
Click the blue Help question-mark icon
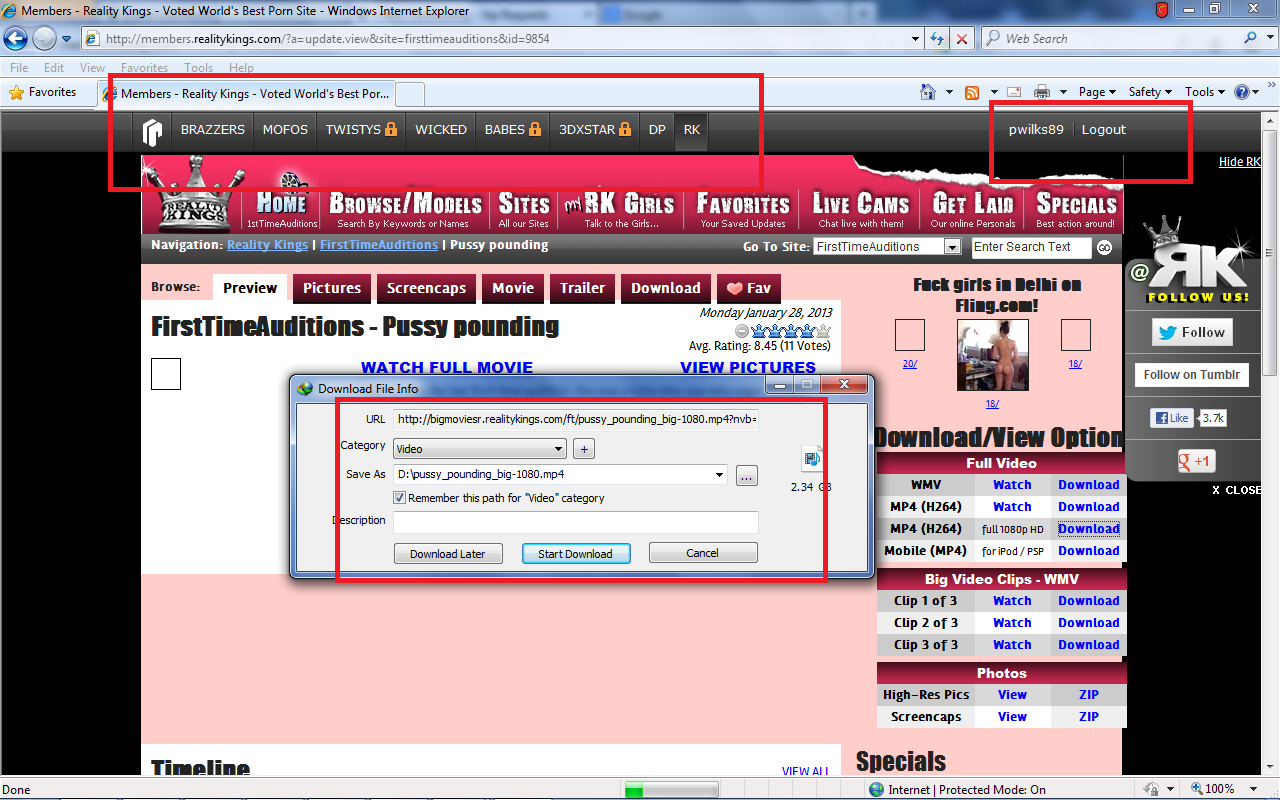pos(1242,92)
